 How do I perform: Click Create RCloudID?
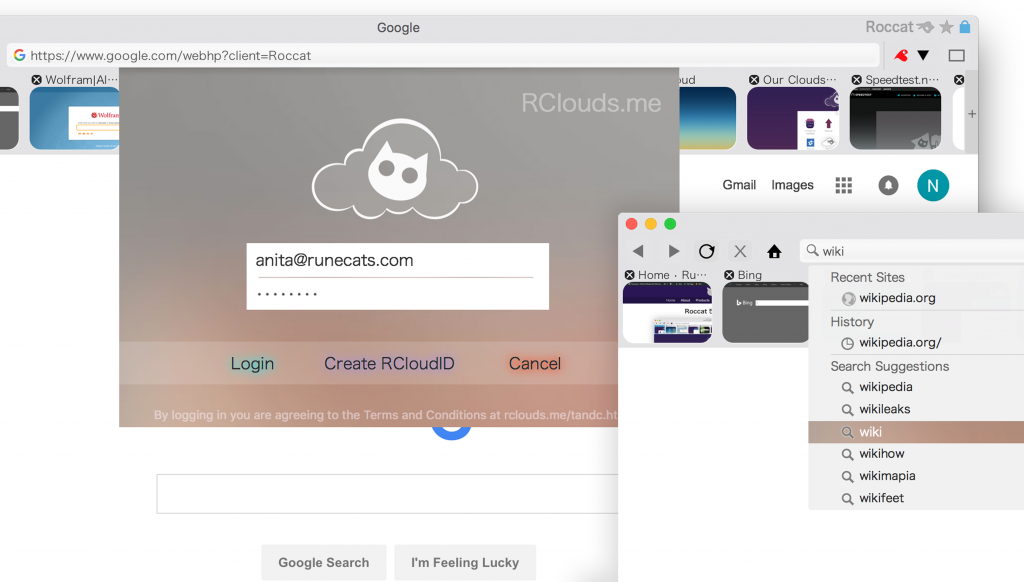point(389,363)
